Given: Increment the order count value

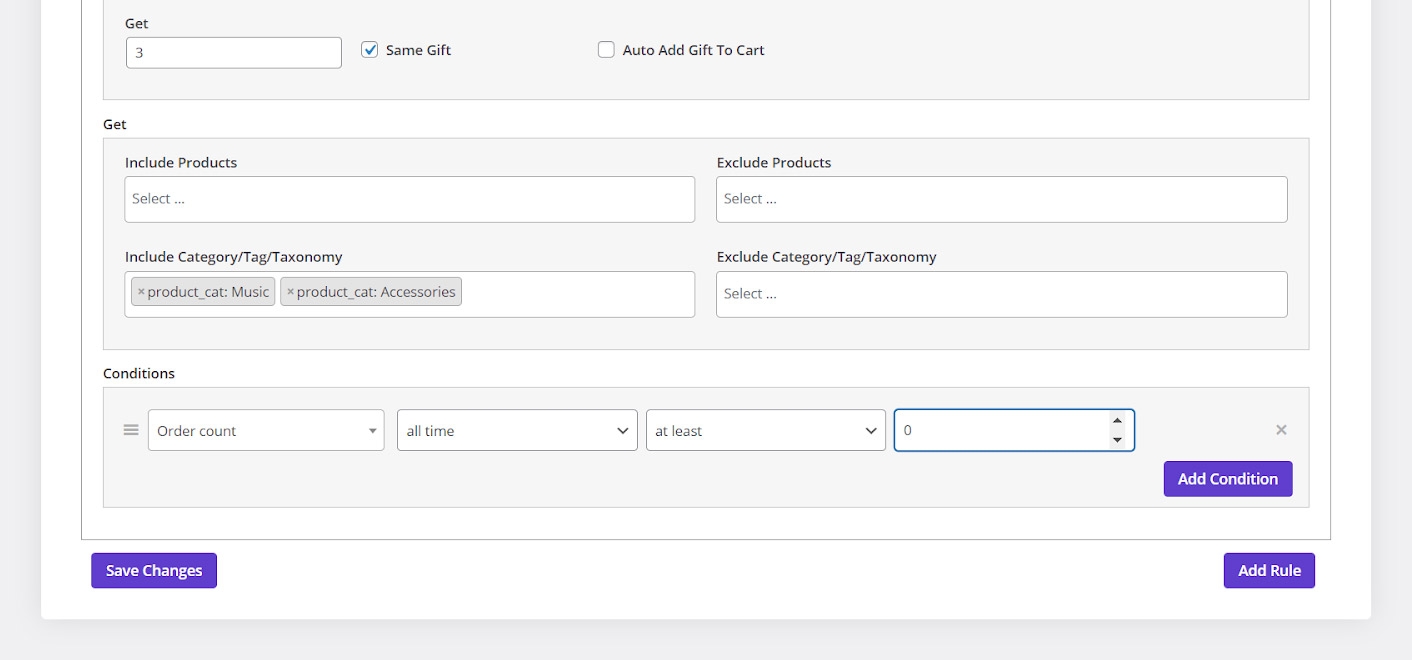Looking at the screenshot, I should click(1117, 421).
